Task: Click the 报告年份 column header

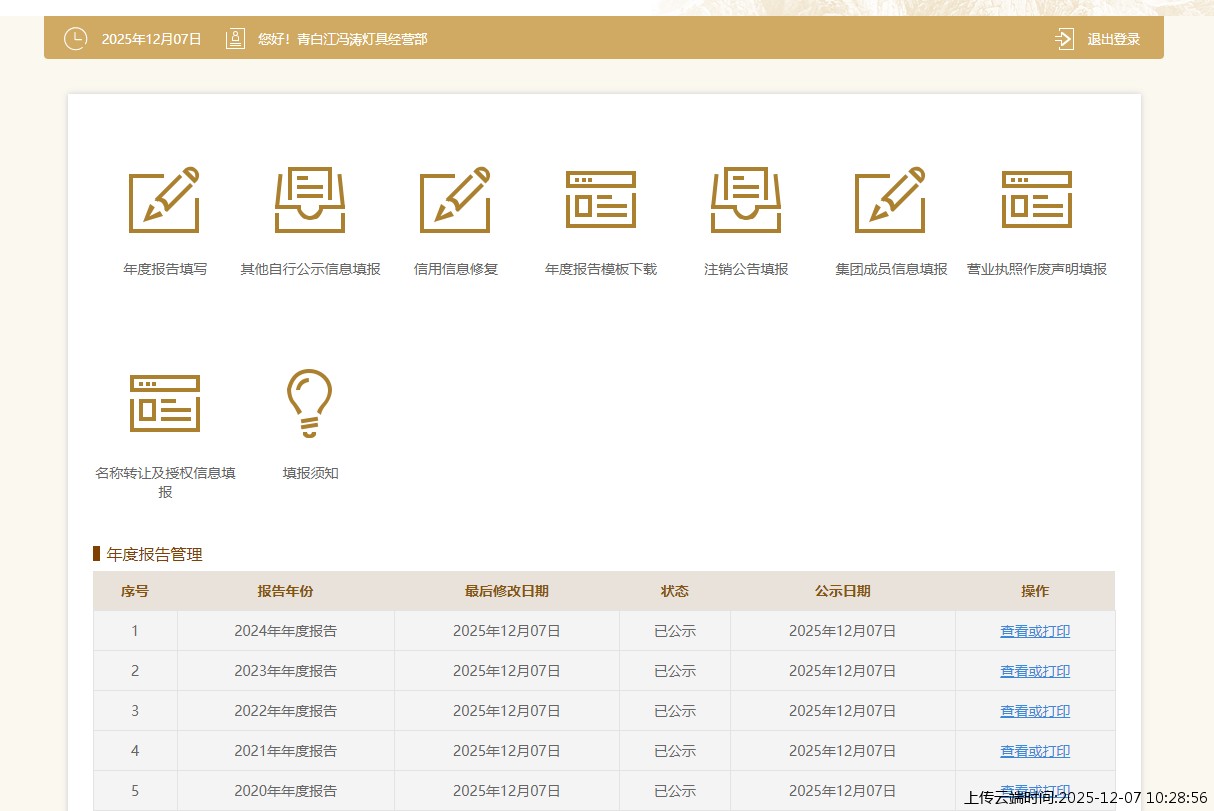Action: 285,591
